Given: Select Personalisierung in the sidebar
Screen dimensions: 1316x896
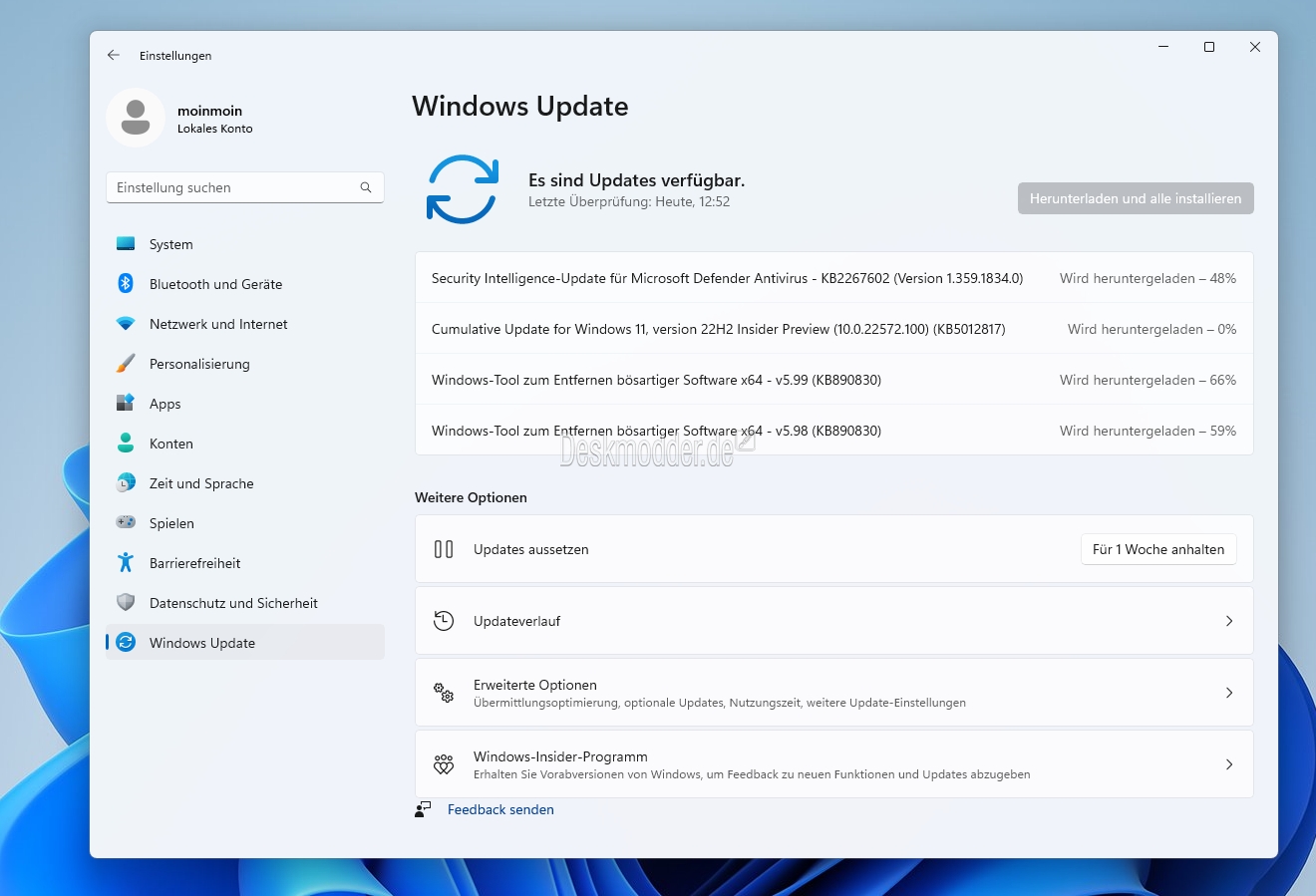Looking at the screenshot, I should click(245, 364).
